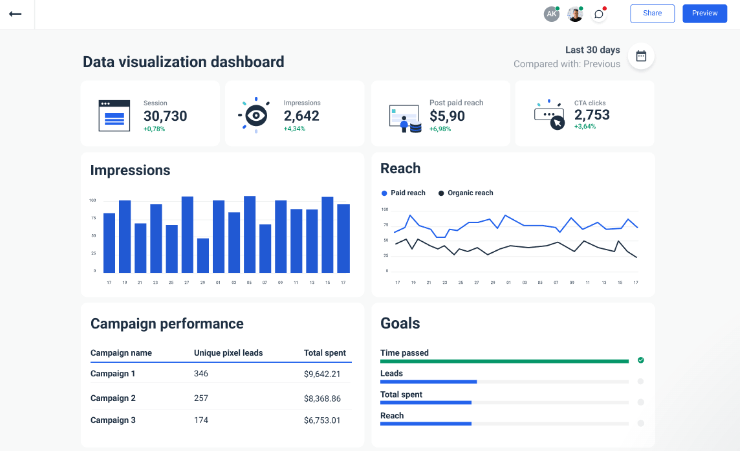740x451 pixels.
Task: Open the Compared with: Previous option
Action: click(566, 64)
